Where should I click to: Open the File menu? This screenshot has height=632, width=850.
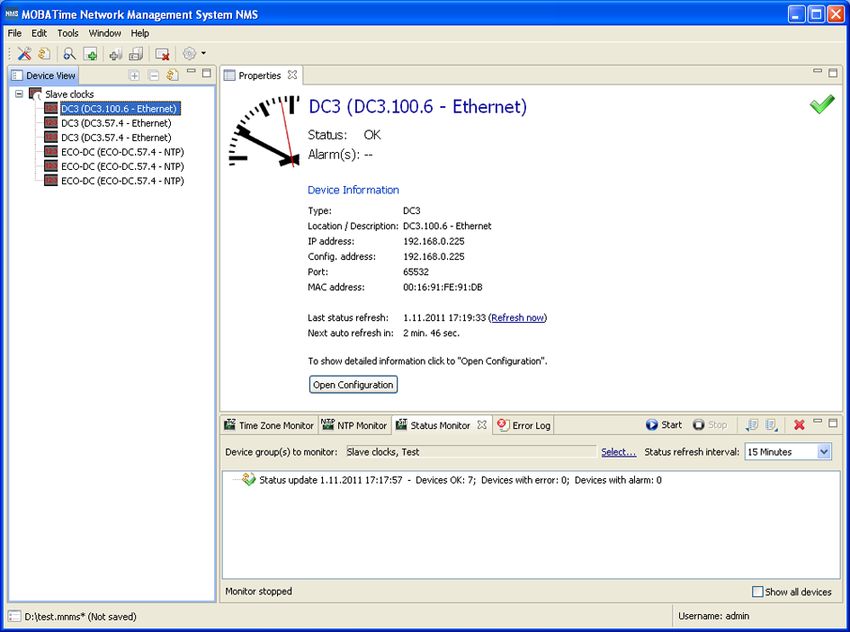(x=15, y=33)
